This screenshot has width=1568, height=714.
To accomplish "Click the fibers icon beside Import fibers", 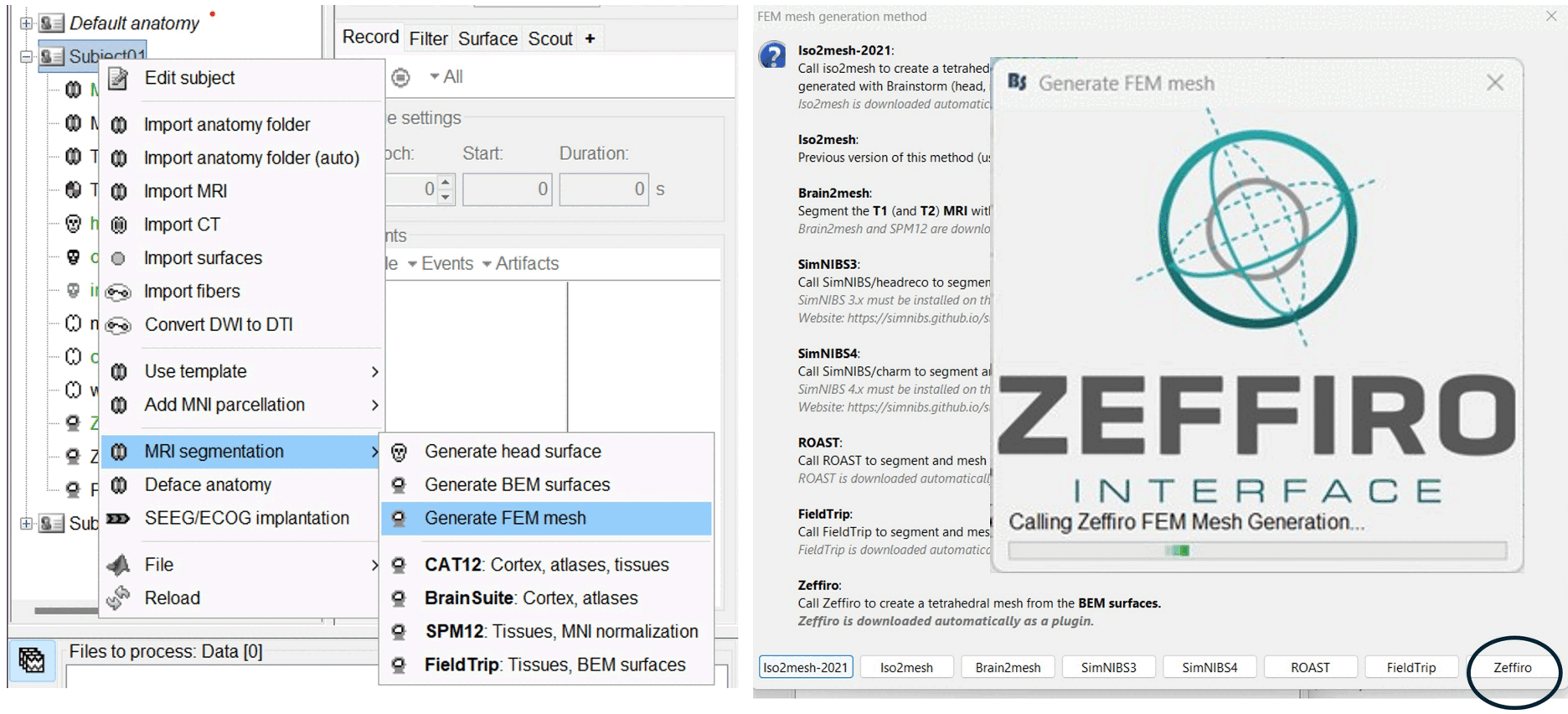I will [118, 292].
